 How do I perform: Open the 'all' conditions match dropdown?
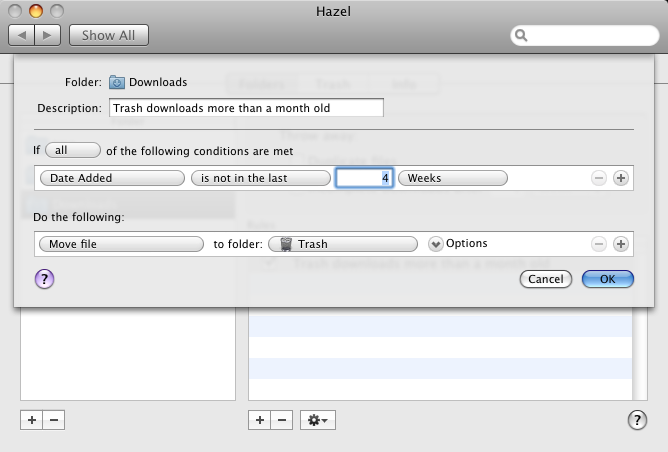pos(73,150)
